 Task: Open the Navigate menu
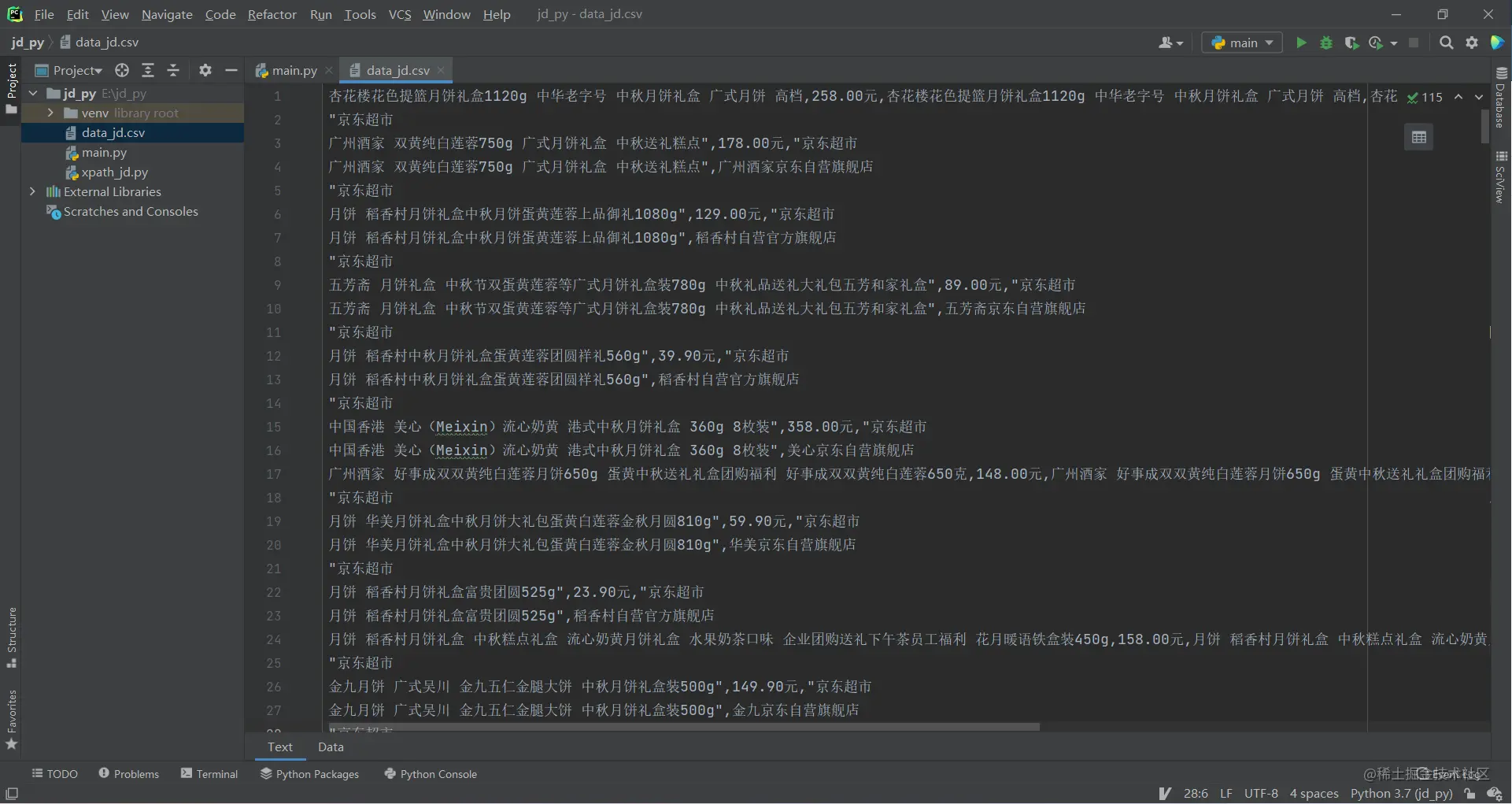pos(167,14)
